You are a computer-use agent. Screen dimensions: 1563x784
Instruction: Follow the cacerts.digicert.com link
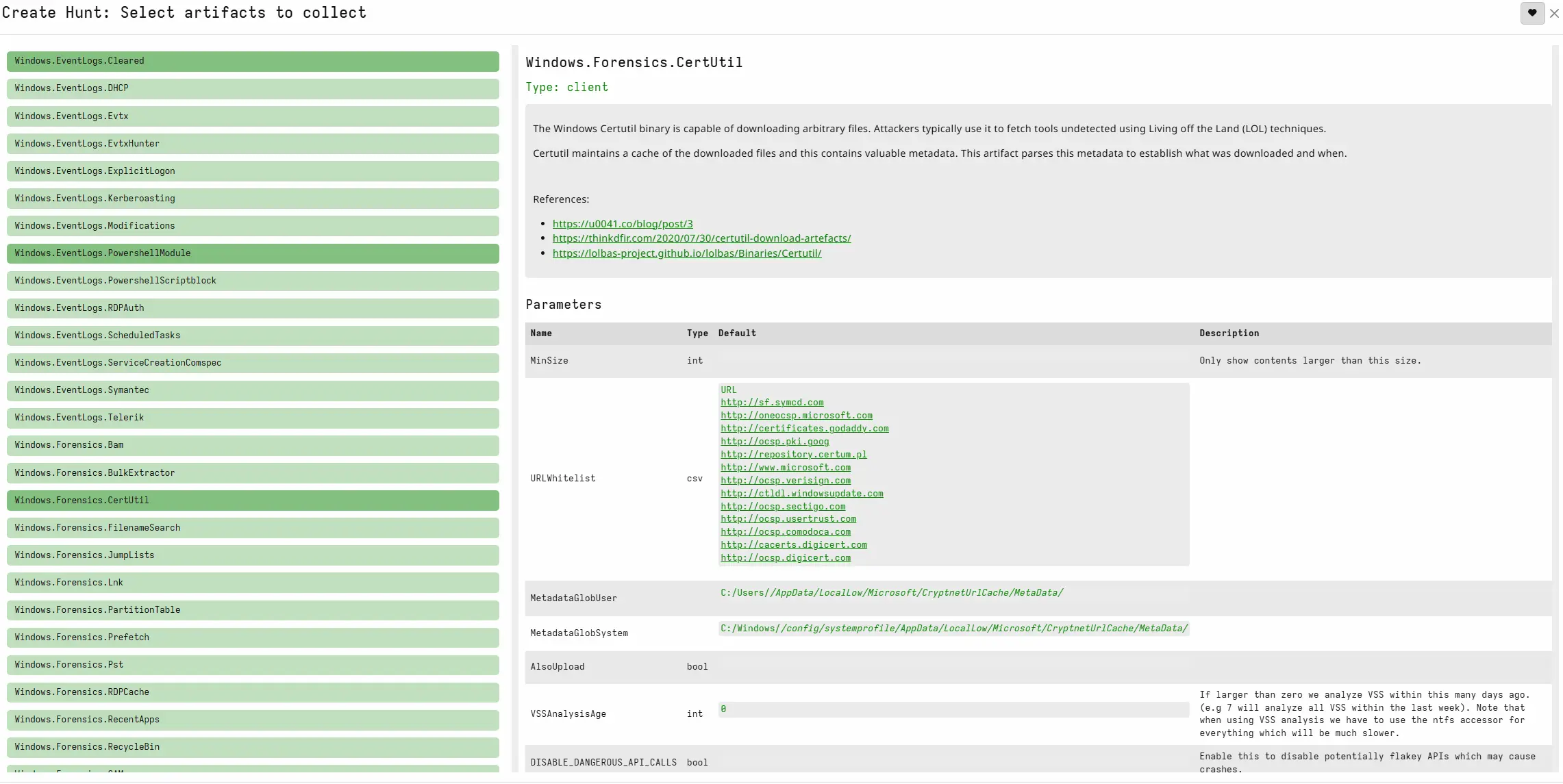pos(793,545)
